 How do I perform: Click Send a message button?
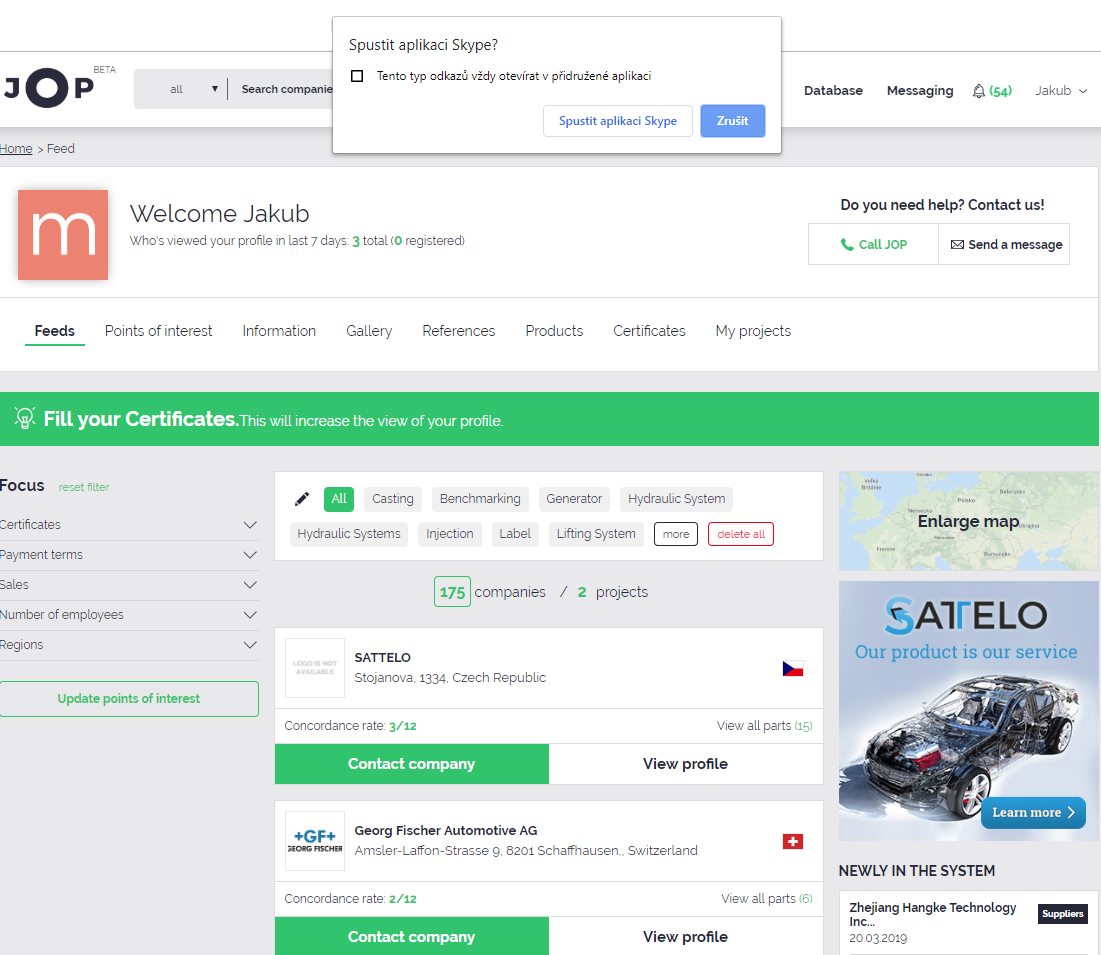tap(1005, 244)
